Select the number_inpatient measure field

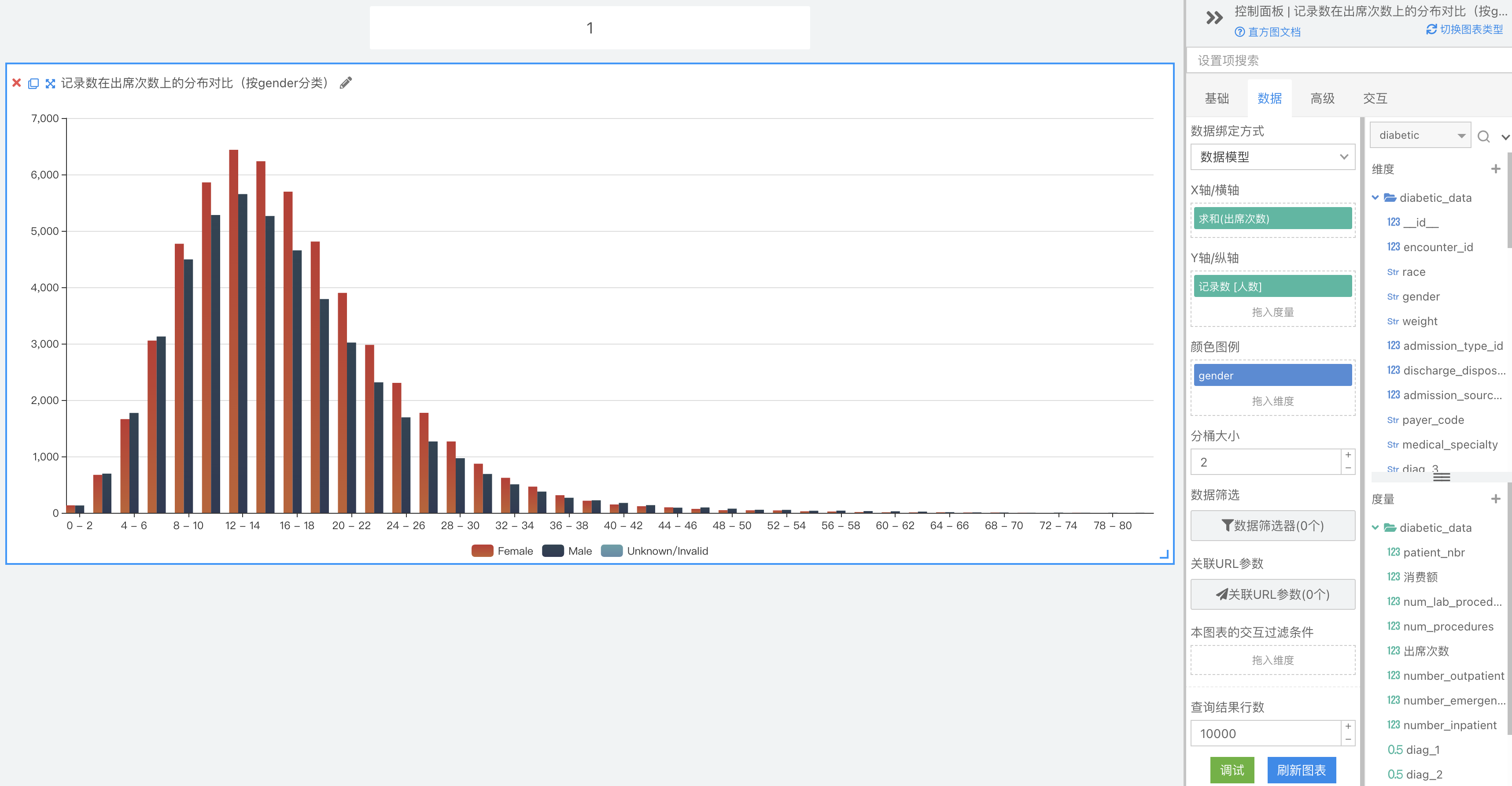1442,725
